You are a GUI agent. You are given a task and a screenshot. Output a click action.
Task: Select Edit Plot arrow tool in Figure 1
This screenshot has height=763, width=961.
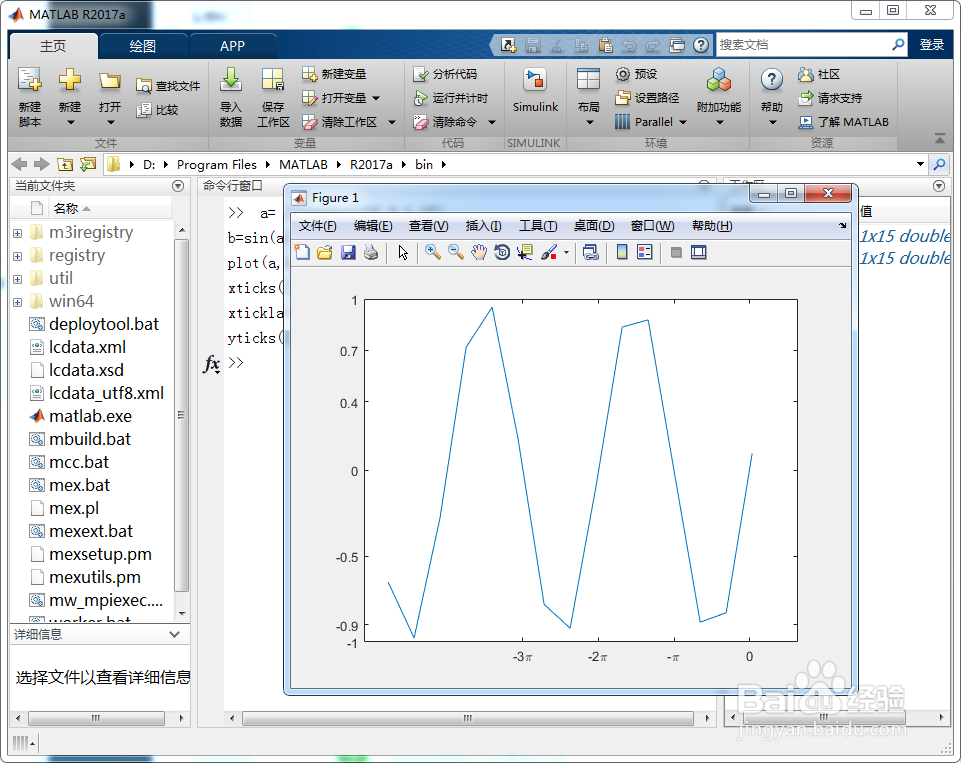point(403,252)
